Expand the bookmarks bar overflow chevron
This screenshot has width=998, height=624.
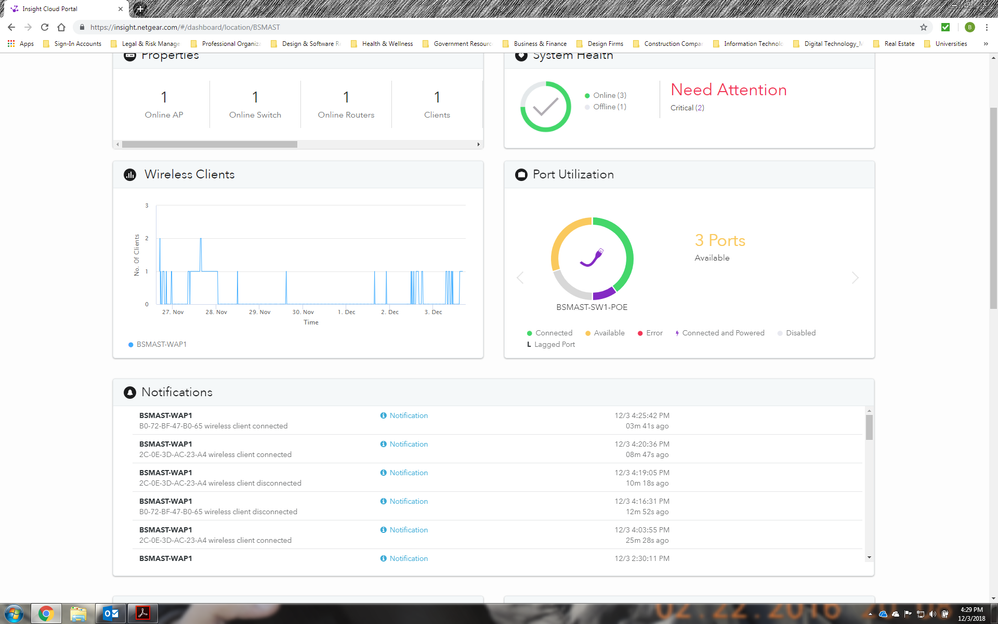point(986,44)
